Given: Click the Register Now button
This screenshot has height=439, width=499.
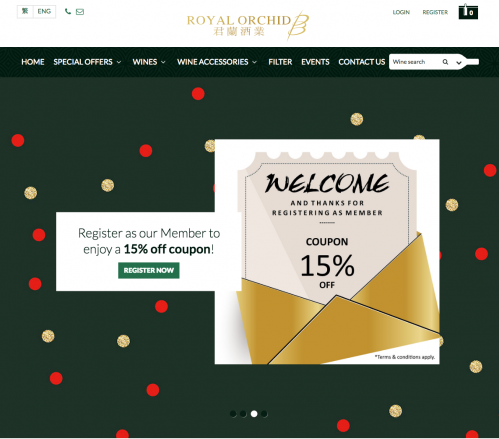Looking at the screenshot, I should (149, 270).
